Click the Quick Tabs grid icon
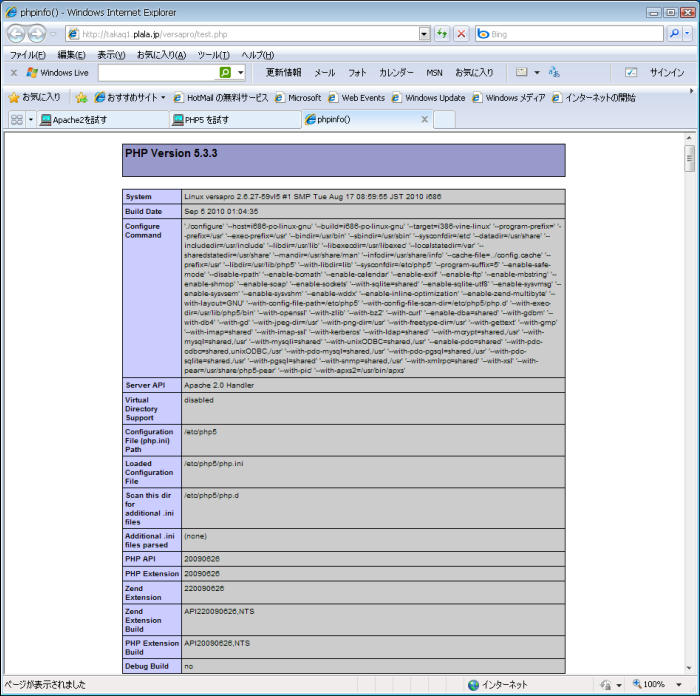The width and height of the screenshot is (700, 696). pyautogui.click(x=17, y=120)
